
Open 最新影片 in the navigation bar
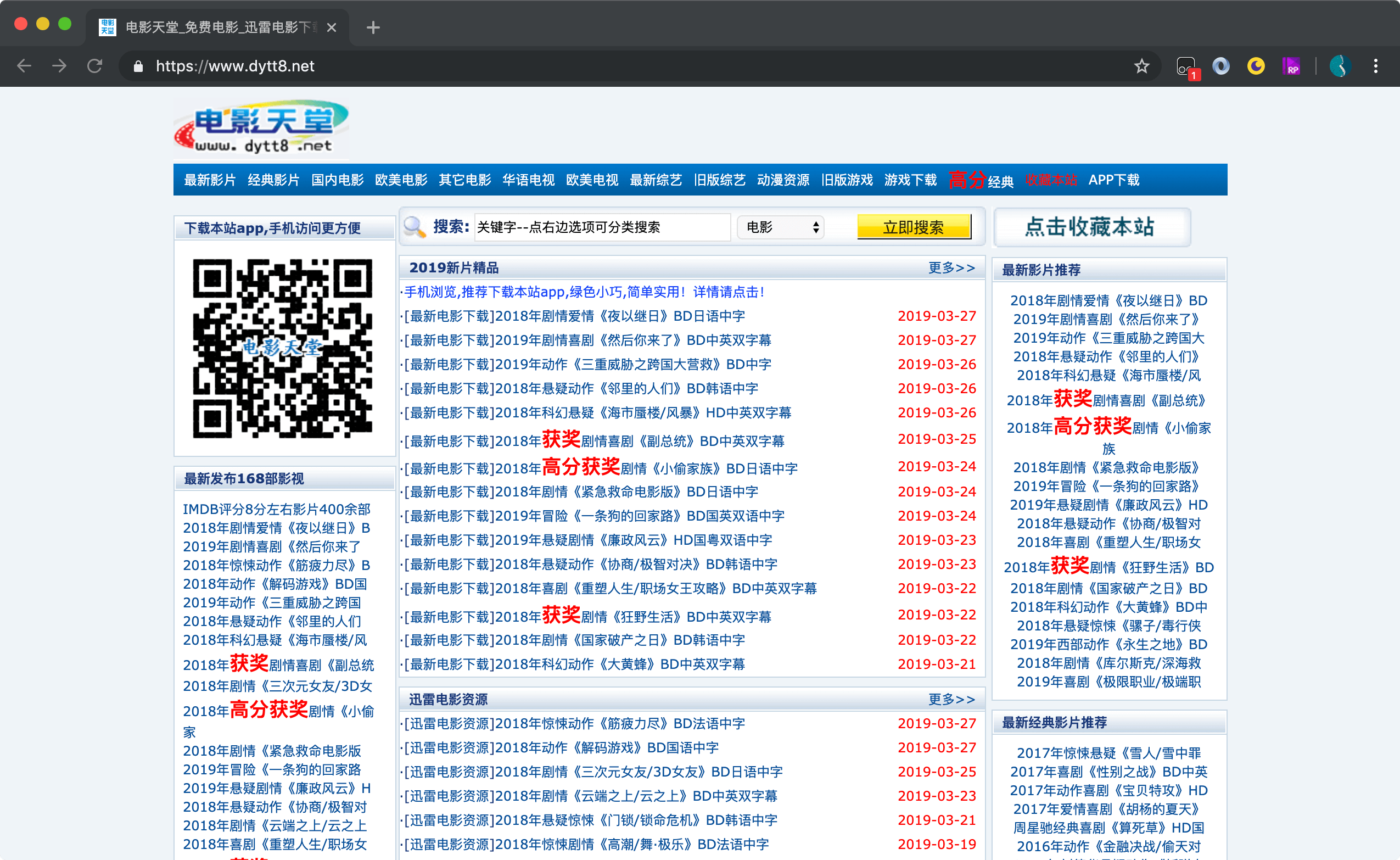point(209,180)
